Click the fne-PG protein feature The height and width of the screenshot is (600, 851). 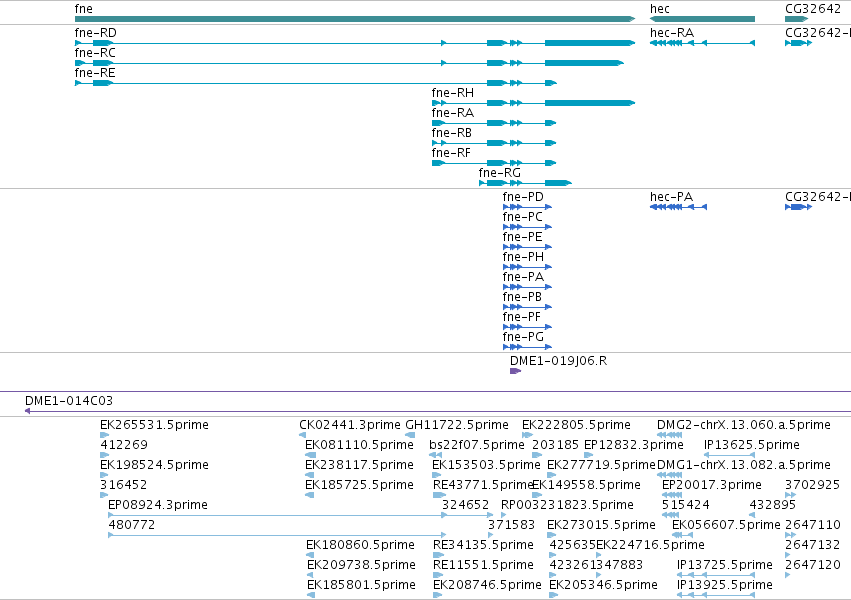pos(527,347)
